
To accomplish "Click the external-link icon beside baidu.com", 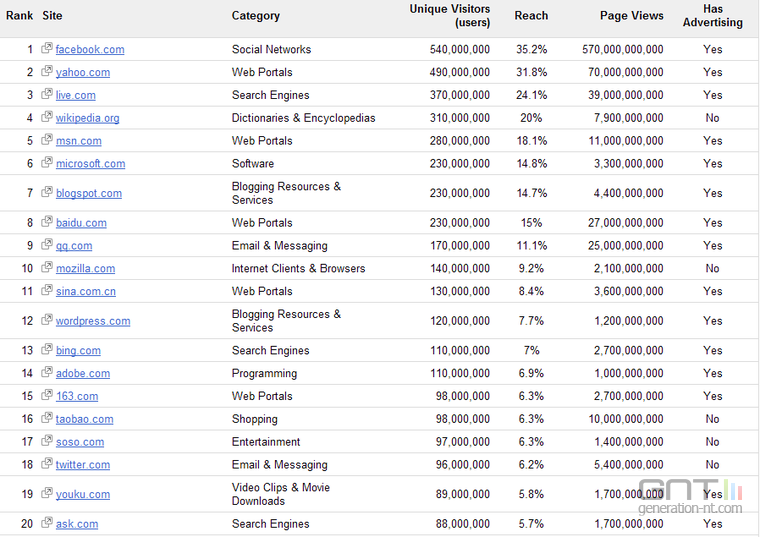I will (47, 221).
